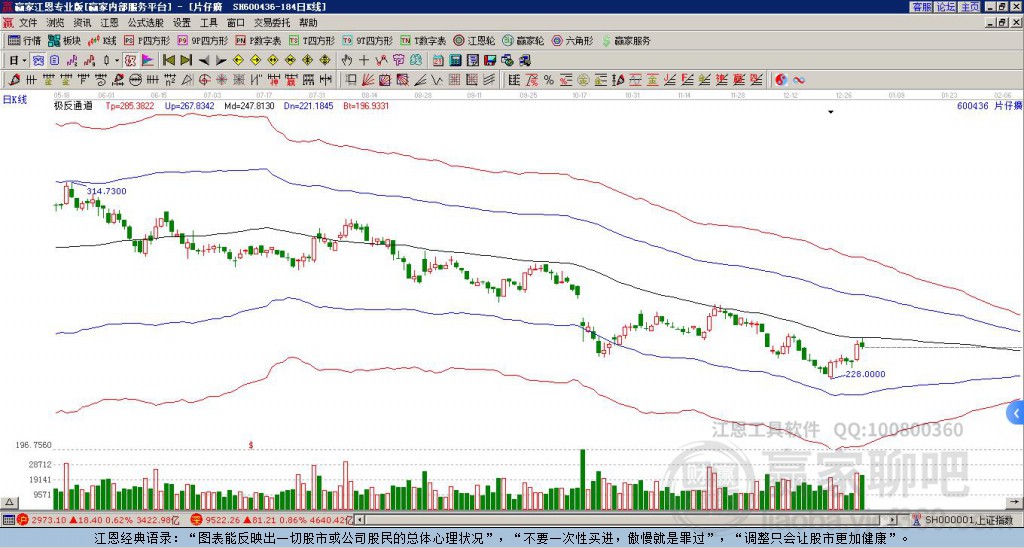Jump to first bar with skip-back arrow
The image size is (1024, 548).
pyautogui.click(x=168, y=60)
